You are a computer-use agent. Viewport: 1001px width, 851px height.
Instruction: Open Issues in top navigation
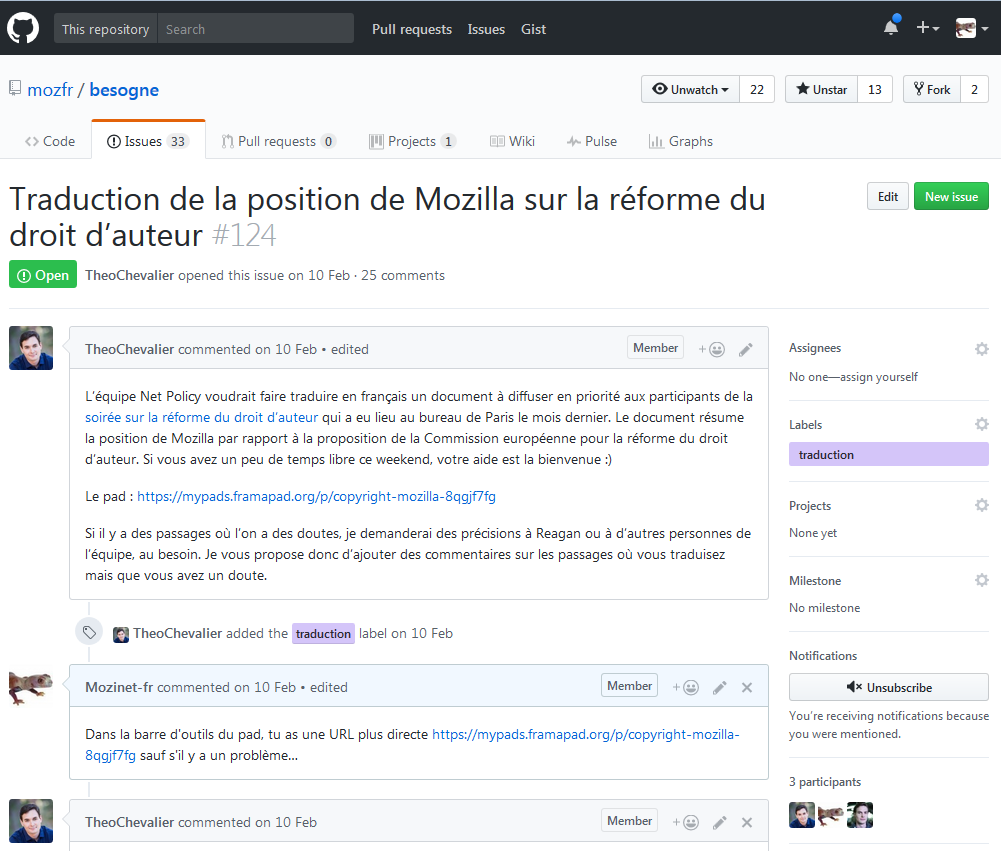click(x=486, y=29)
